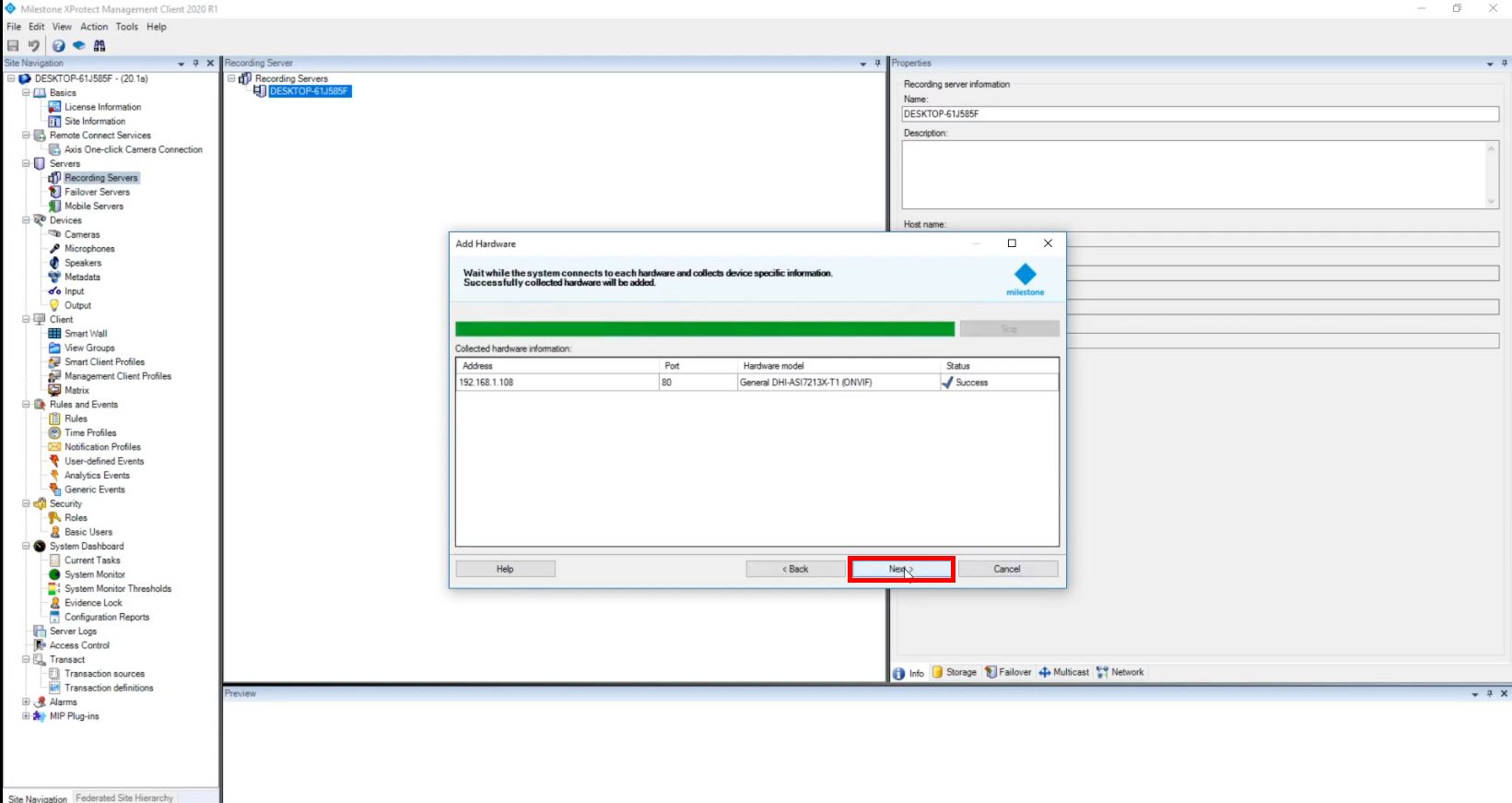The width and height of the screenshot is (1512, 803).
Task: Open Mobile Servers node
Action: tap(94, 206)
